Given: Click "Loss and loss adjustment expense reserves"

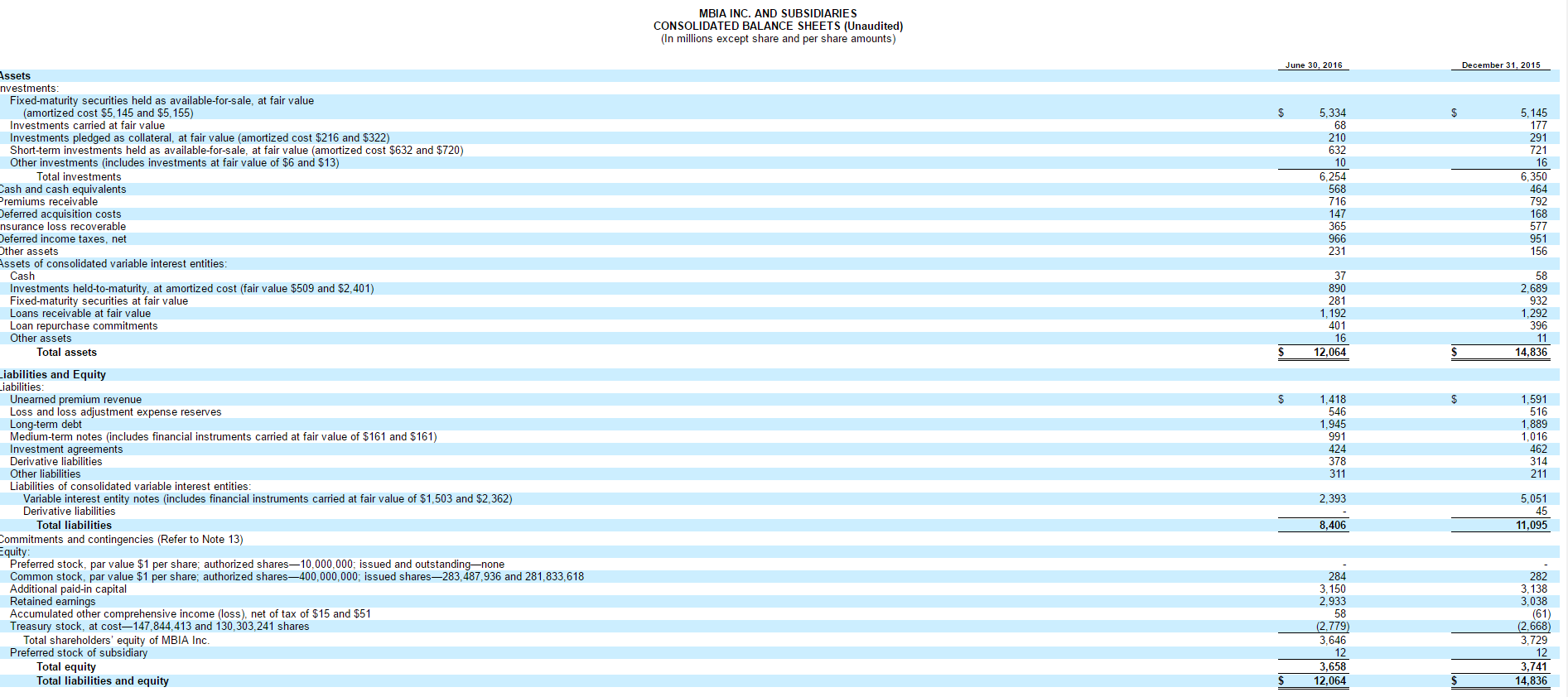Looking at the screenshot, I should (x=115, y=411).
